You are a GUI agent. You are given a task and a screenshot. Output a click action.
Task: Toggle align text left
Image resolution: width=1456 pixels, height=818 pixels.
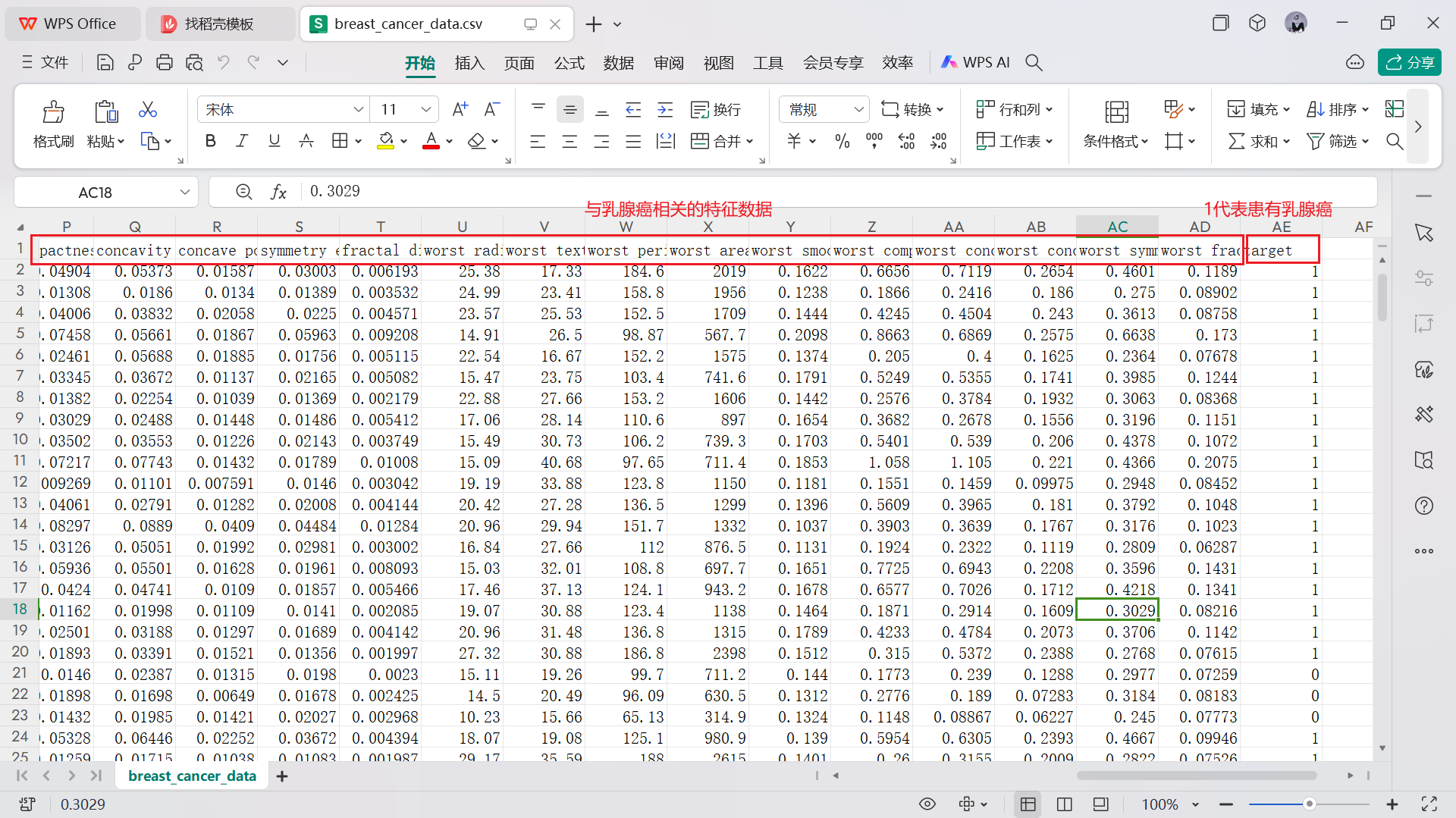tap(538, 141)
